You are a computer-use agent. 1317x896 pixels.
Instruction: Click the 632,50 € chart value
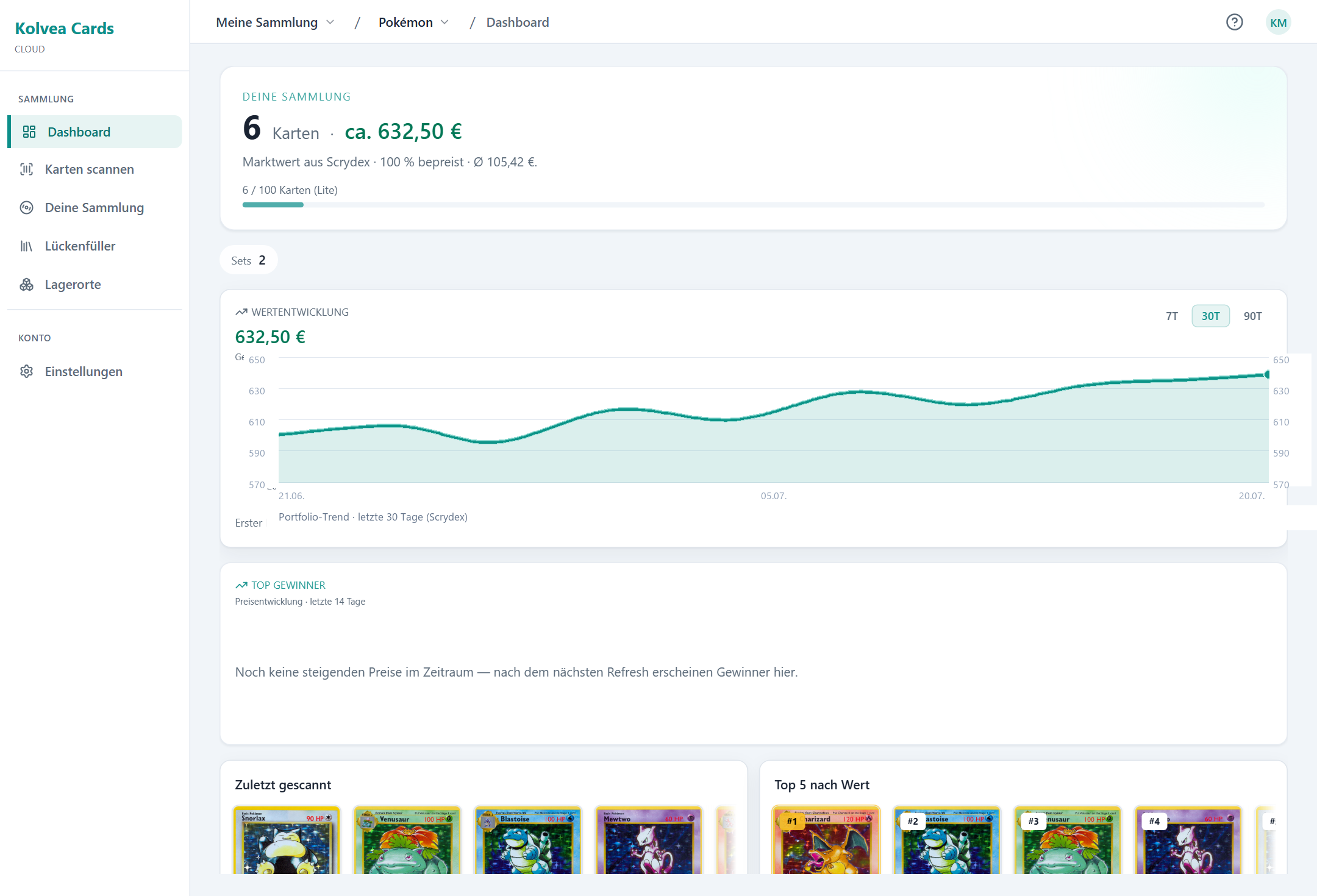click(270, 337)
